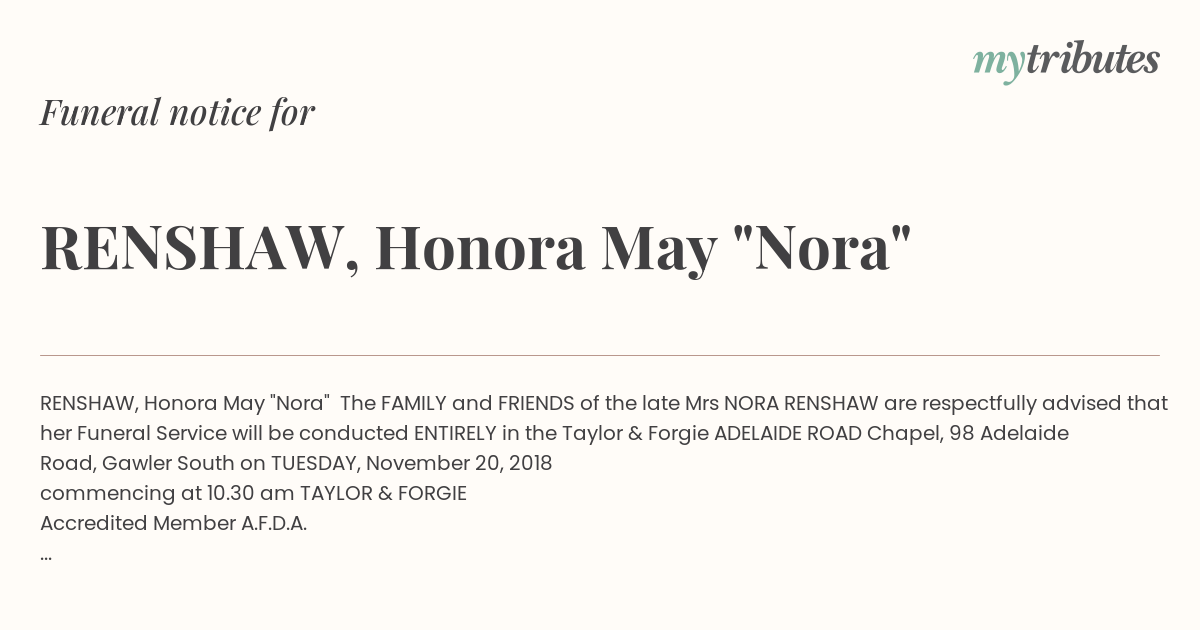The width and height of the screenshot is (1200, 630).
Task: Click the "Funeral notice for" heading
Action: coord(178,112)
